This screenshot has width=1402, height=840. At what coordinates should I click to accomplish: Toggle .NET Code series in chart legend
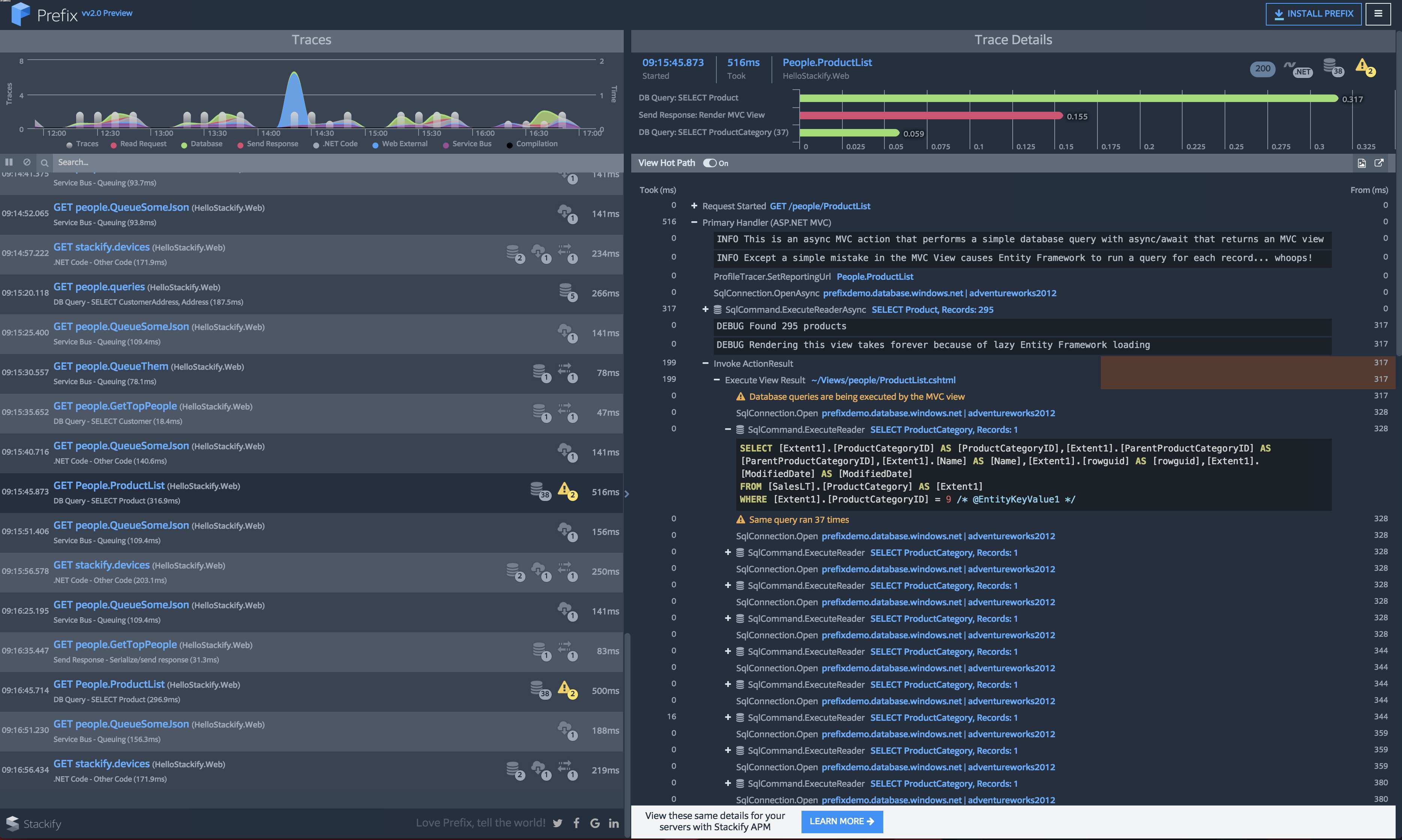pyautogui.click(x=335, y=144)
